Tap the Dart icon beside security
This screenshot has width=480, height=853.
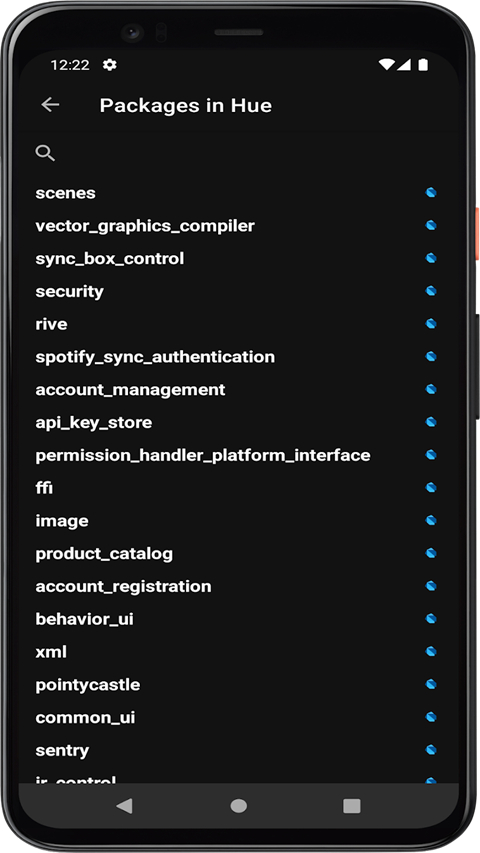(x=431, y=291)
